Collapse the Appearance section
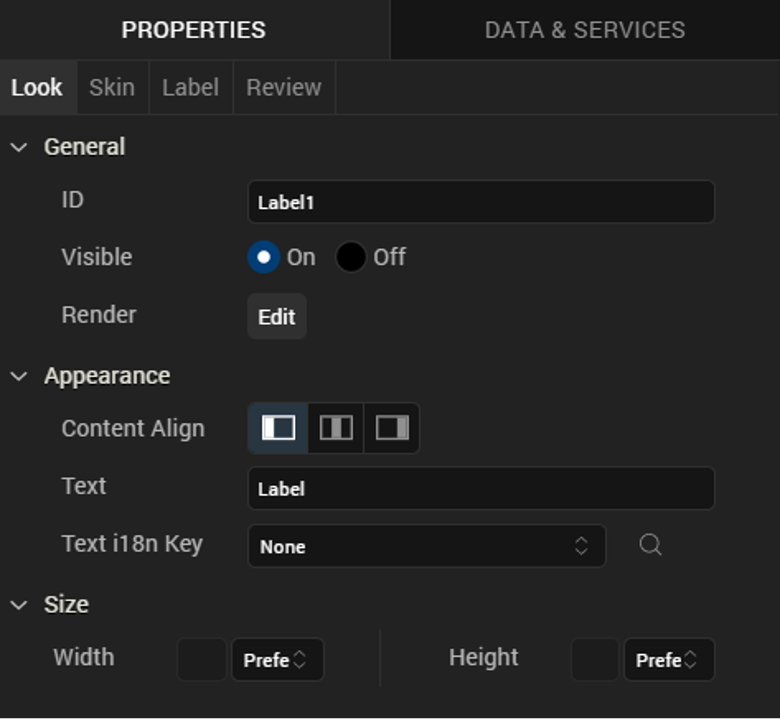The width and height of the screenshot is (780, 720). 19,376
